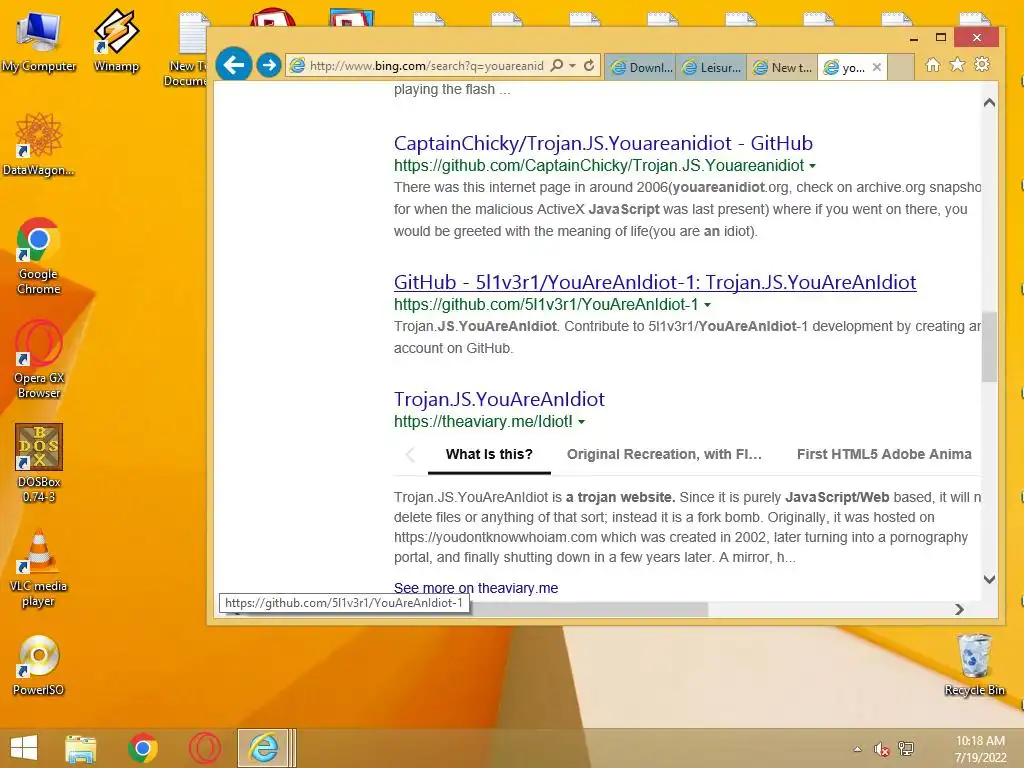Select the New Text Document desktop icon
1024x768 pixels.
(x=185, y=49)
